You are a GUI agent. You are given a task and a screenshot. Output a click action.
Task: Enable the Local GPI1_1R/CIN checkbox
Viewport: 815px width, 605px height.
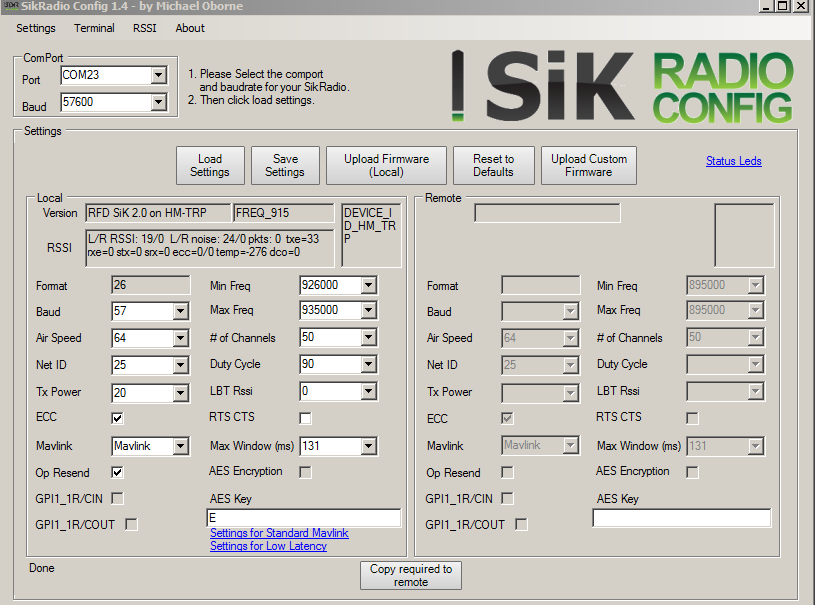point(117,498)
